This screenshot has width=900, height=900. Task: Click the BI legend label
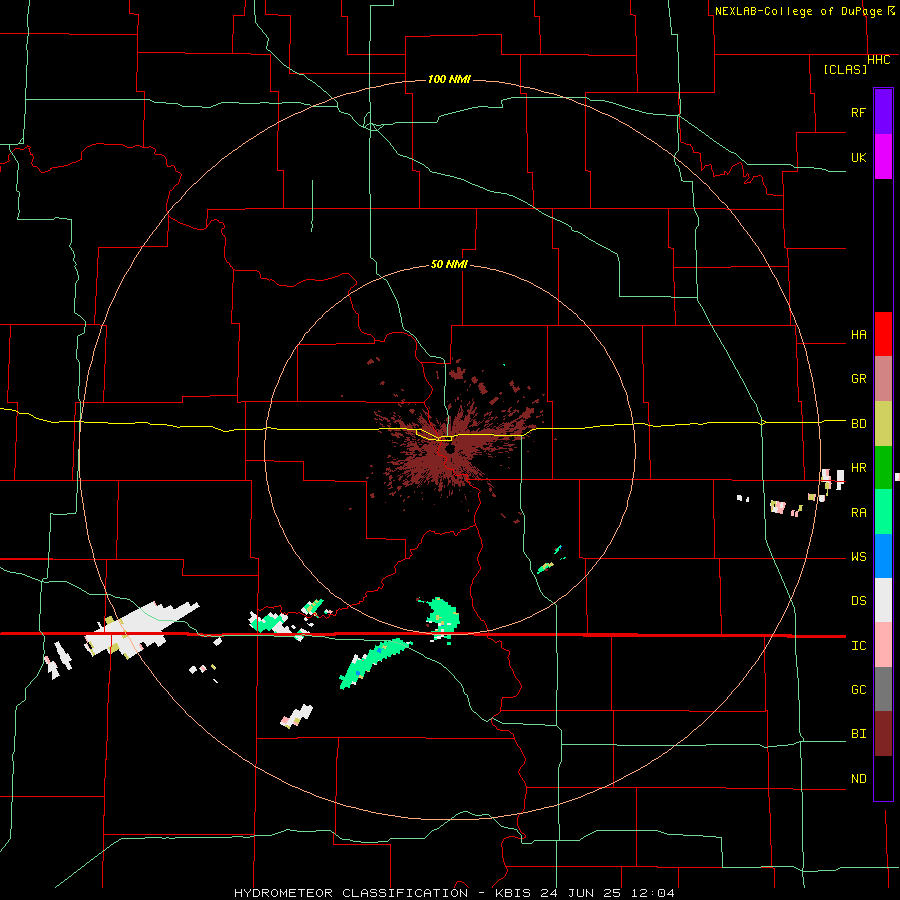click(x=858, y=734)
